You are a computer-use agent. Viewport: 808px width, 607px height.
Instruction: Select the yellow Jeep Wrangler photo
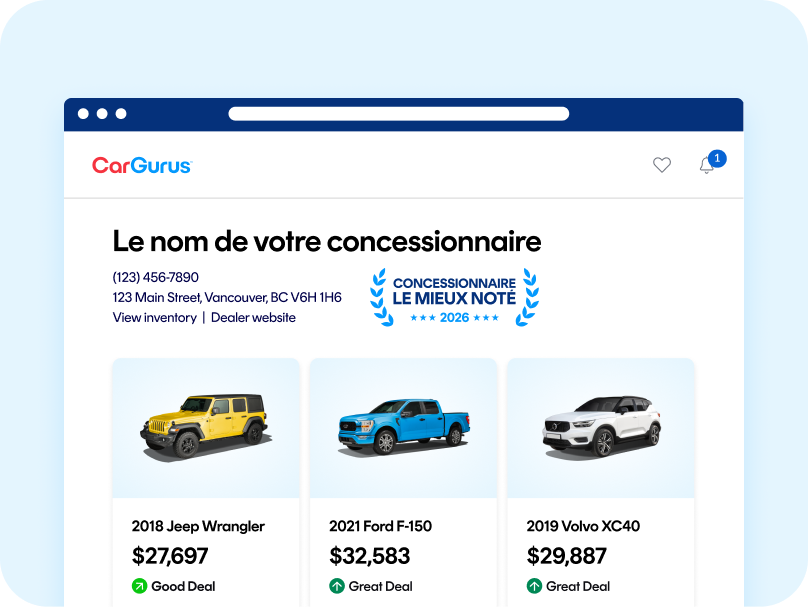click(206, 426)
